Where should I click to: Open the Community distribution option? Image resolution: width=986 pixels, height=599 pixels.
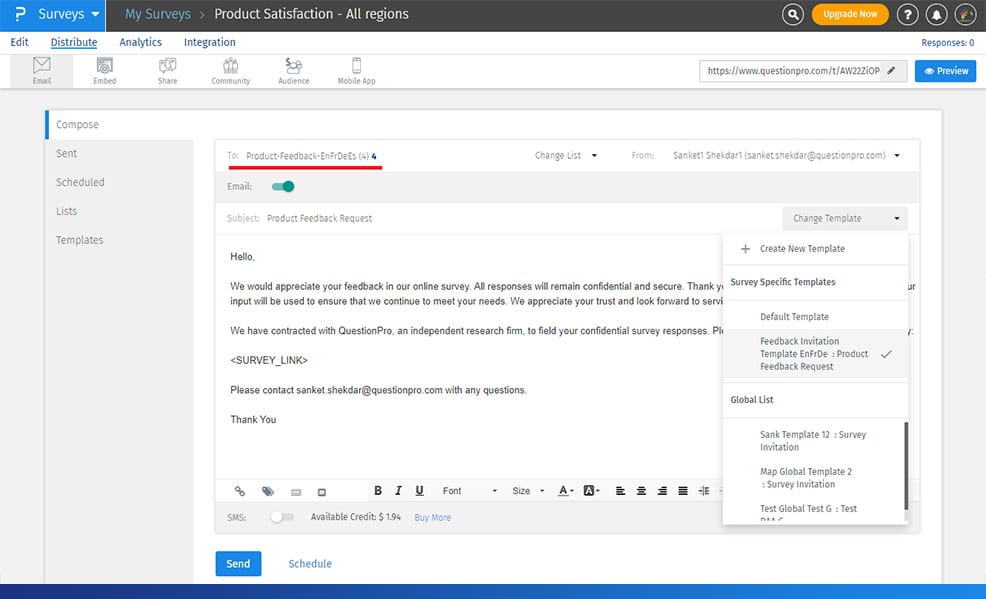[230, 70]
